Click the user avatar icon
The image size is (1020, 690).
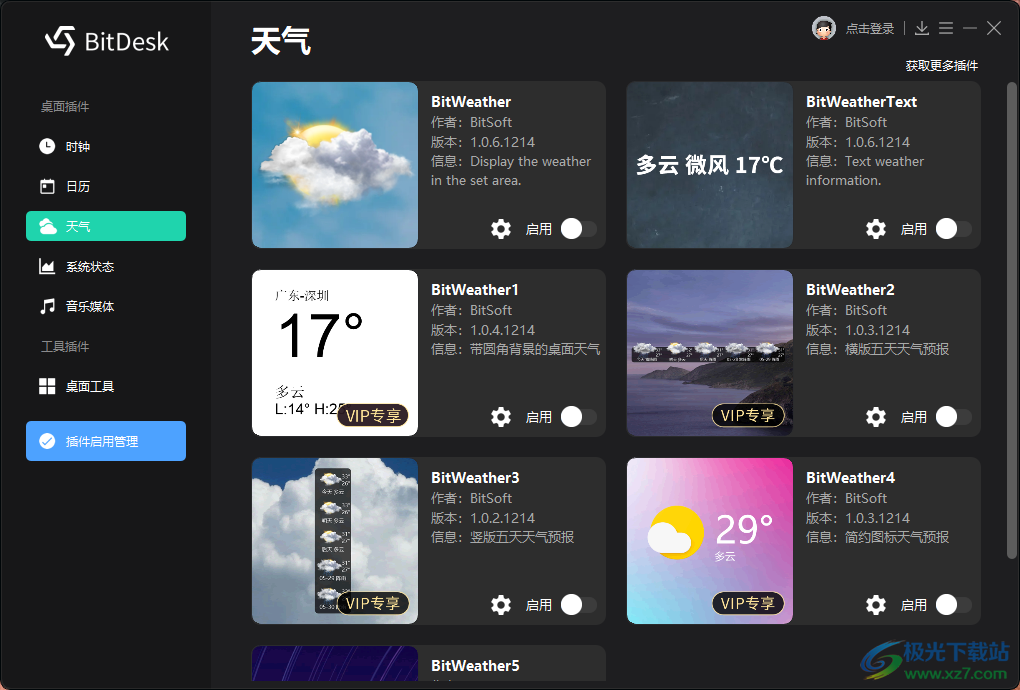tap(824, 28)
